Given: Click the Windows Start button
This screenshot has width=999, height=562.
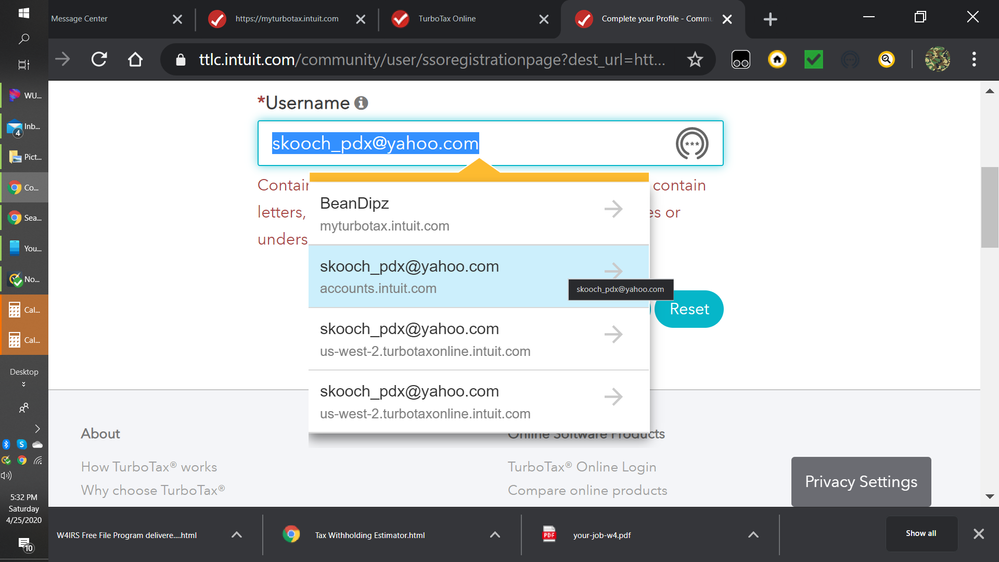Looking at the screenshot, I should click(24, 13).
